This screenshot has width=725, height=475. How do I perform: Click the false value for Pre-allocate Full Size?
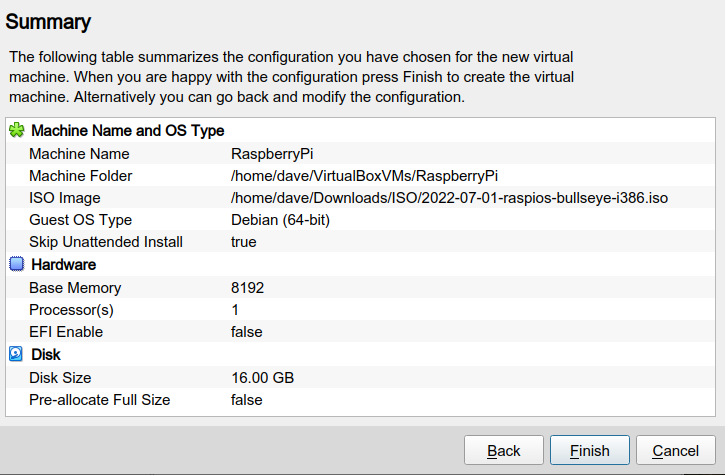(x=246, y=400)
